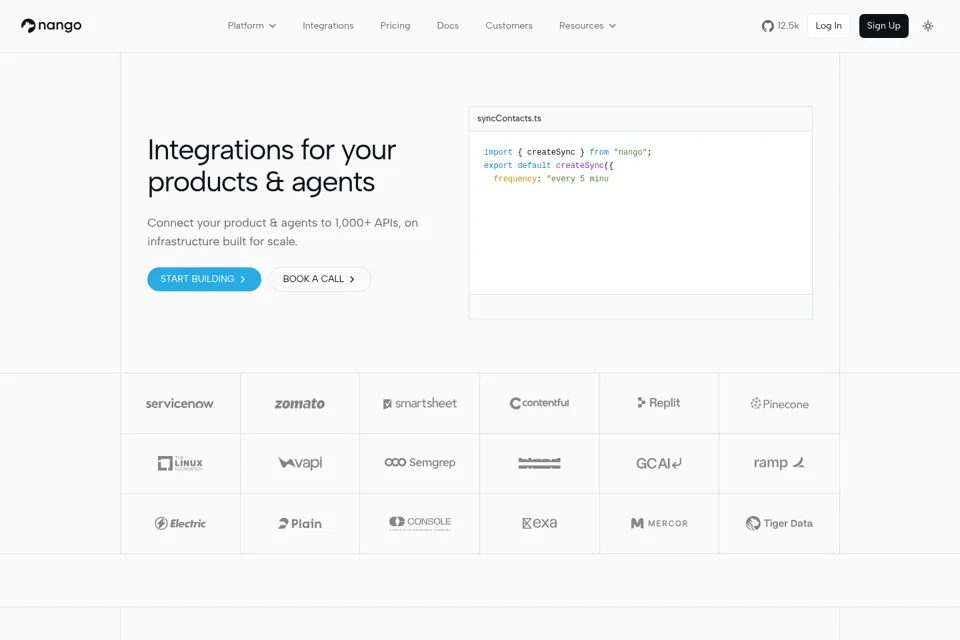Expand the Resources dropdown menu

(x=587, y=26)
